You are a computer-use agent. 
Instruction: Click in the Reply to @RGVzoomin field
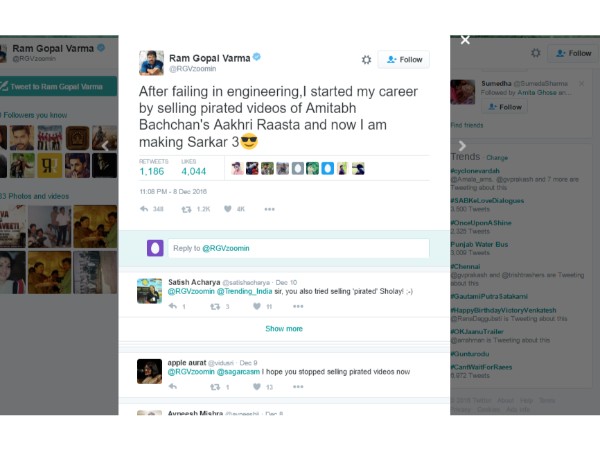[298, 248]
